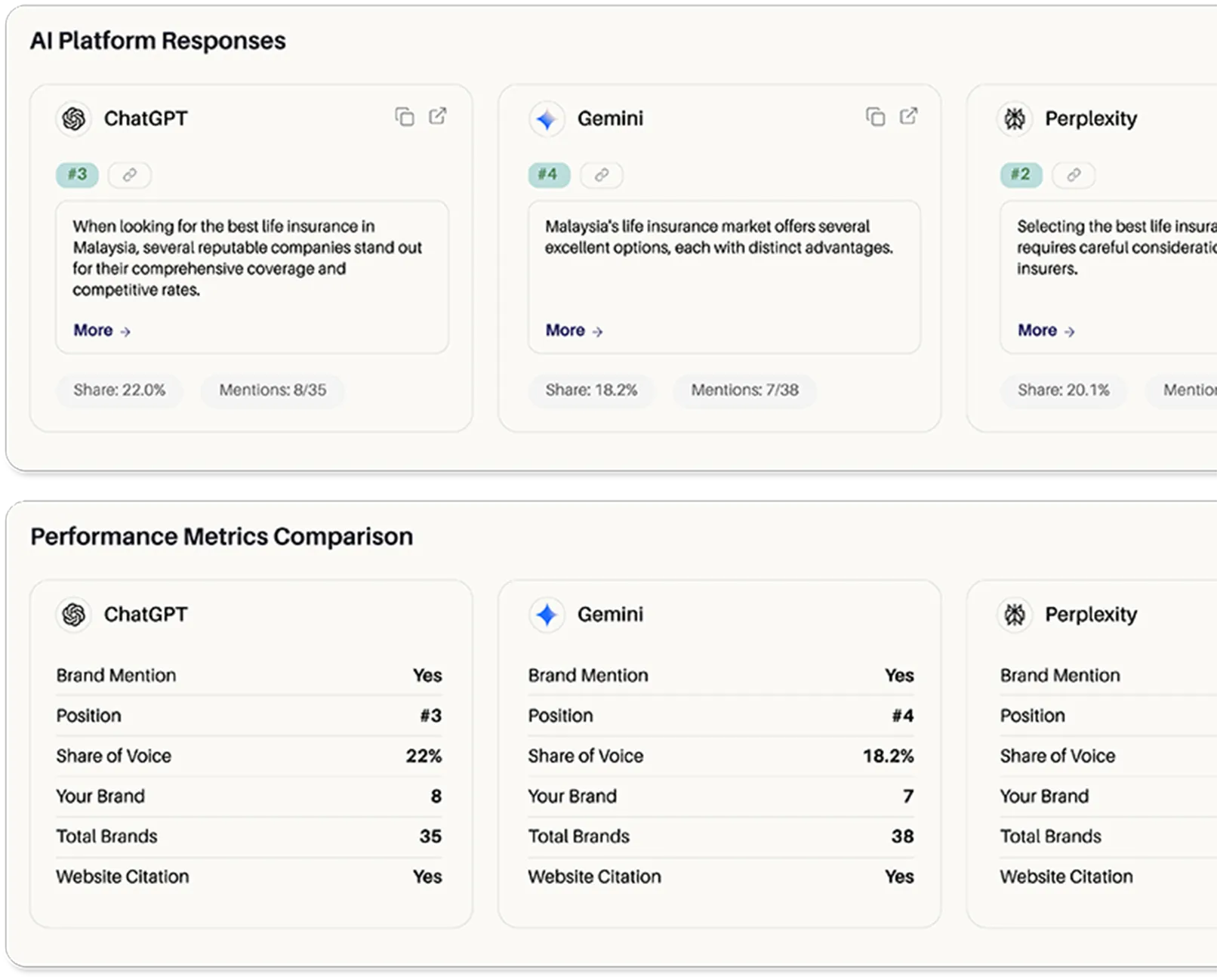Click the #3 rank badge on ChatGPT card
The image size is (1217, 980).
coord(77,174)
